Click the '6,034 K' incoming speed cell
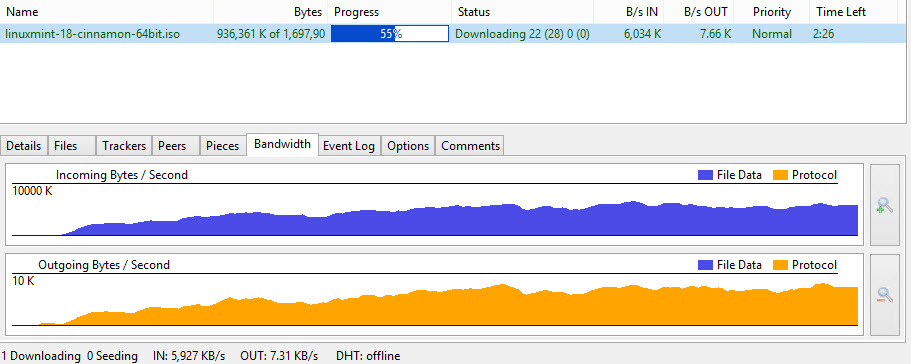The image size is (911, 364). 643,34
